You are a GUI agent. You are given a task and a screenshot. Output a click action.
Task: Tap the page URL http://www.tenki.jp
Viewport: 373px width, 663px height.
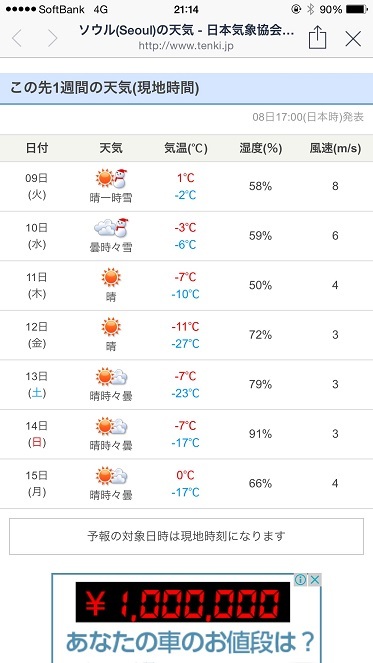click(x=186, y=46)
